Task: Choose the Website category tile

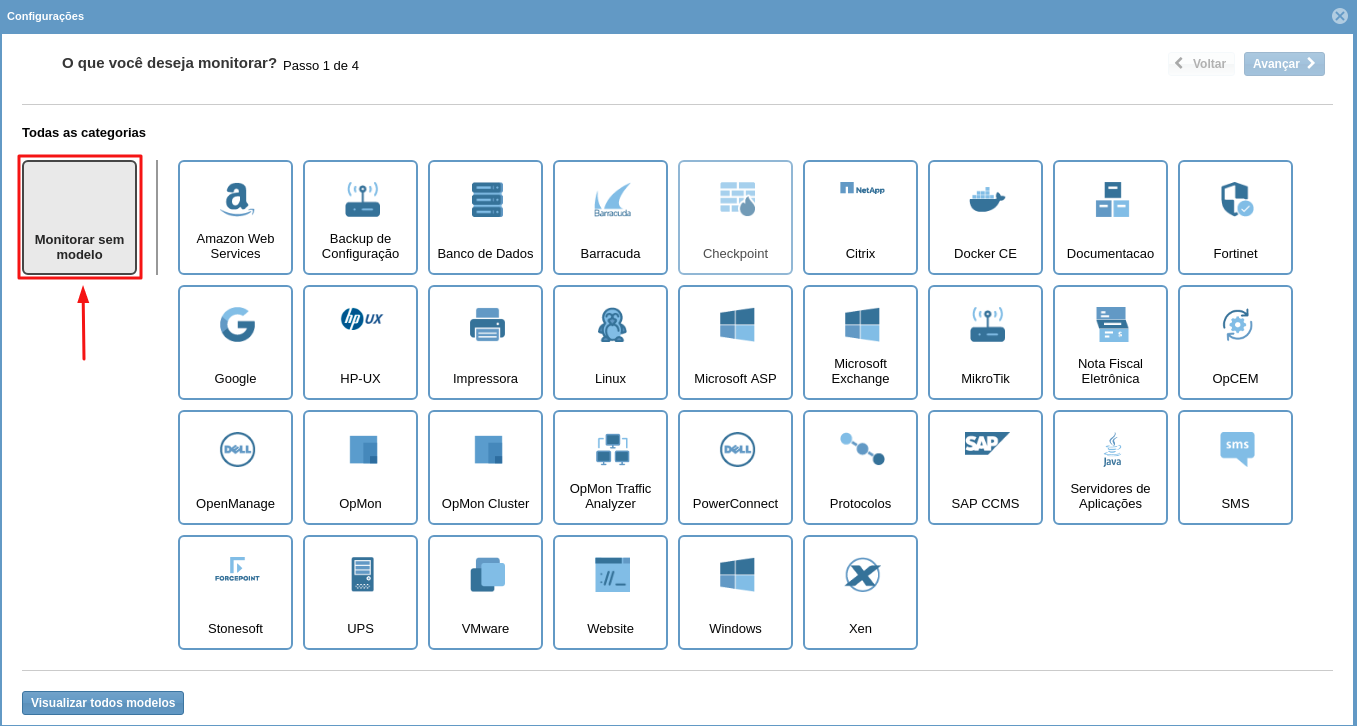Action: pos(610,592)
